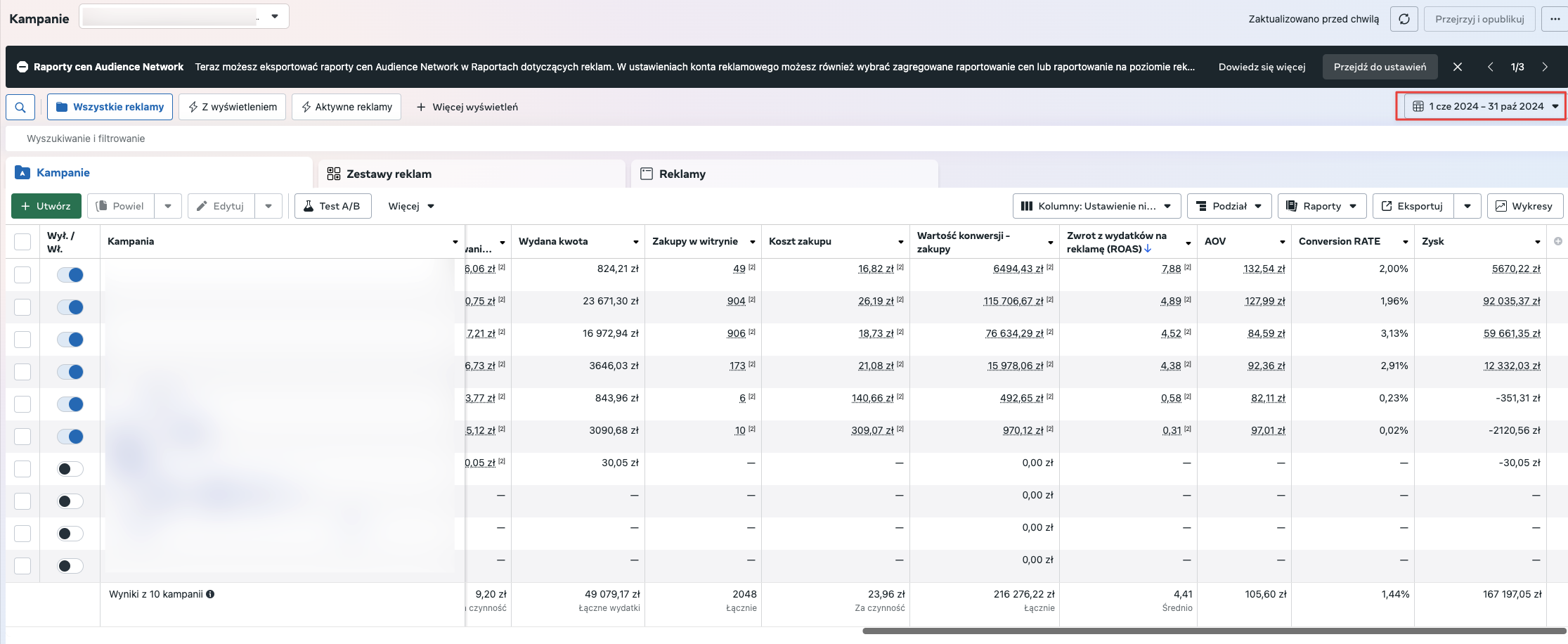Open the three-dots more options menu
The width and height of the screenshot is (1568, 644).
1555,19
